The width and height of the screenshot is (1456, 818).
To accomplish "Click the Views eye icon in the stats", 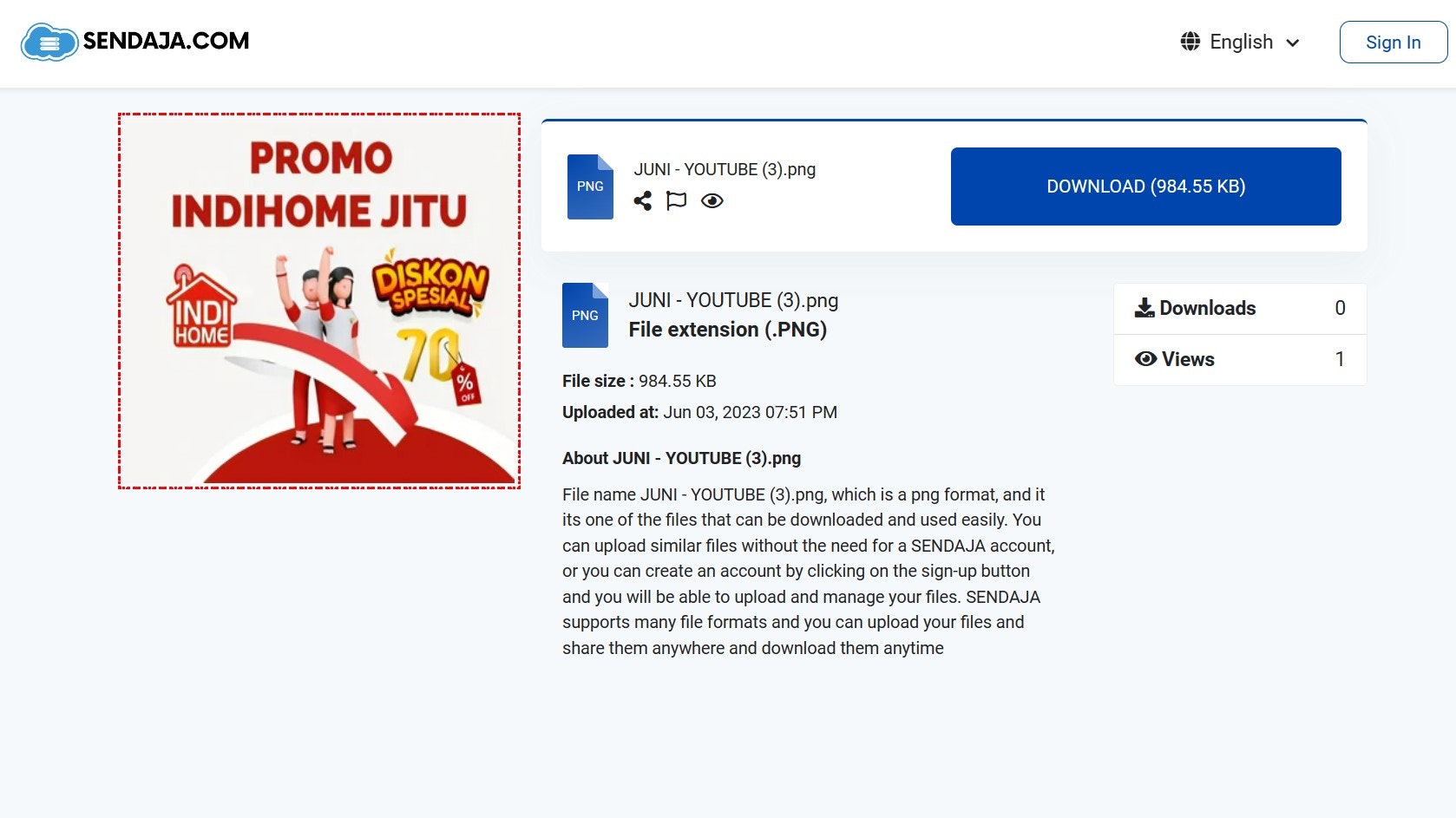I will pos(1146,359).
